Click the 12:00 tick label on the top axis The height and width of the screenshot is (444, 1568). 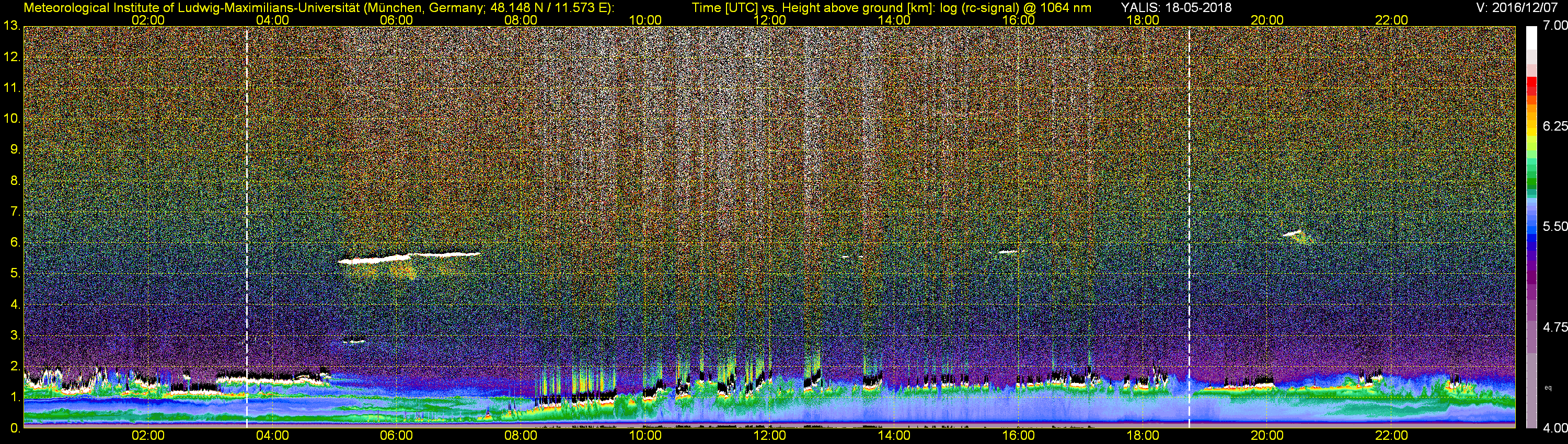tap(769, 20)
